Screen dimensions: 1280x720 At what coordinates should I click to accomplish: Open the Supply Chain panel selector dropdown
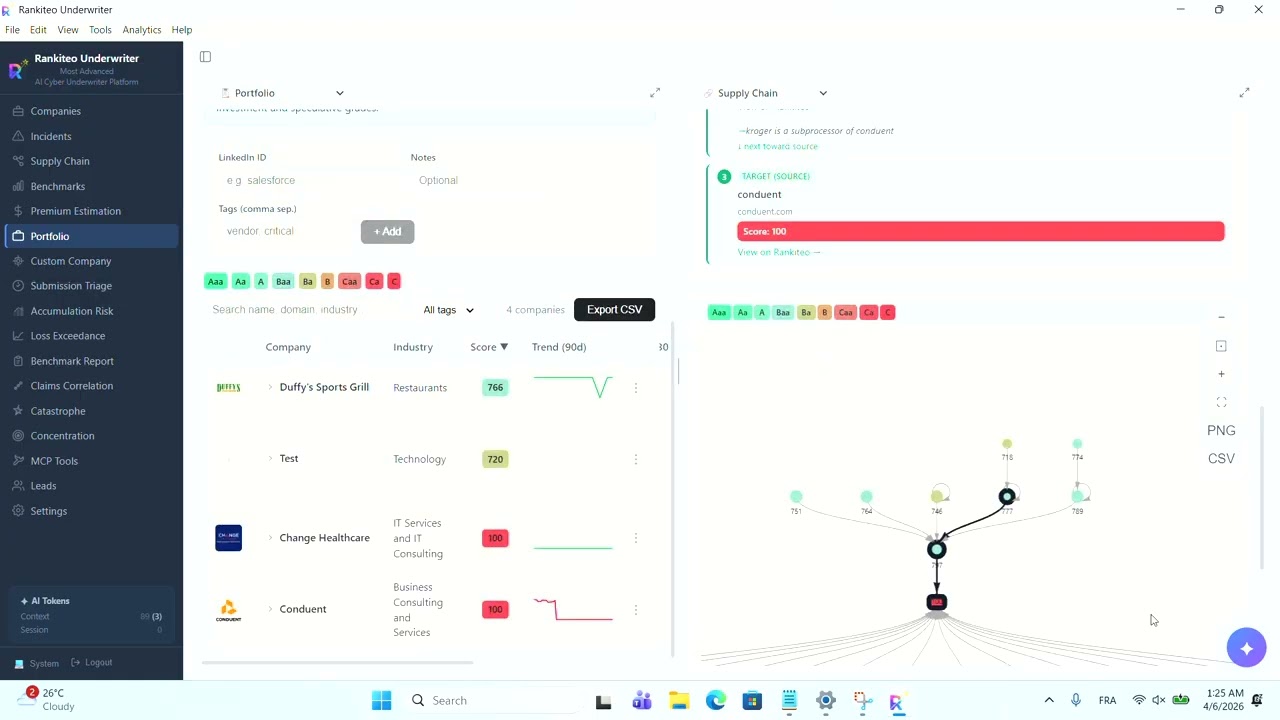(x=766, y=93)
